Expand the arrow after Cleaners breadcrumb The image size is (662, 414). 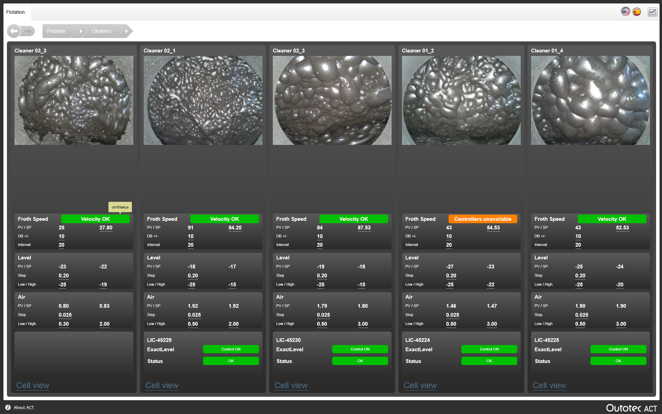pos(126,31)
